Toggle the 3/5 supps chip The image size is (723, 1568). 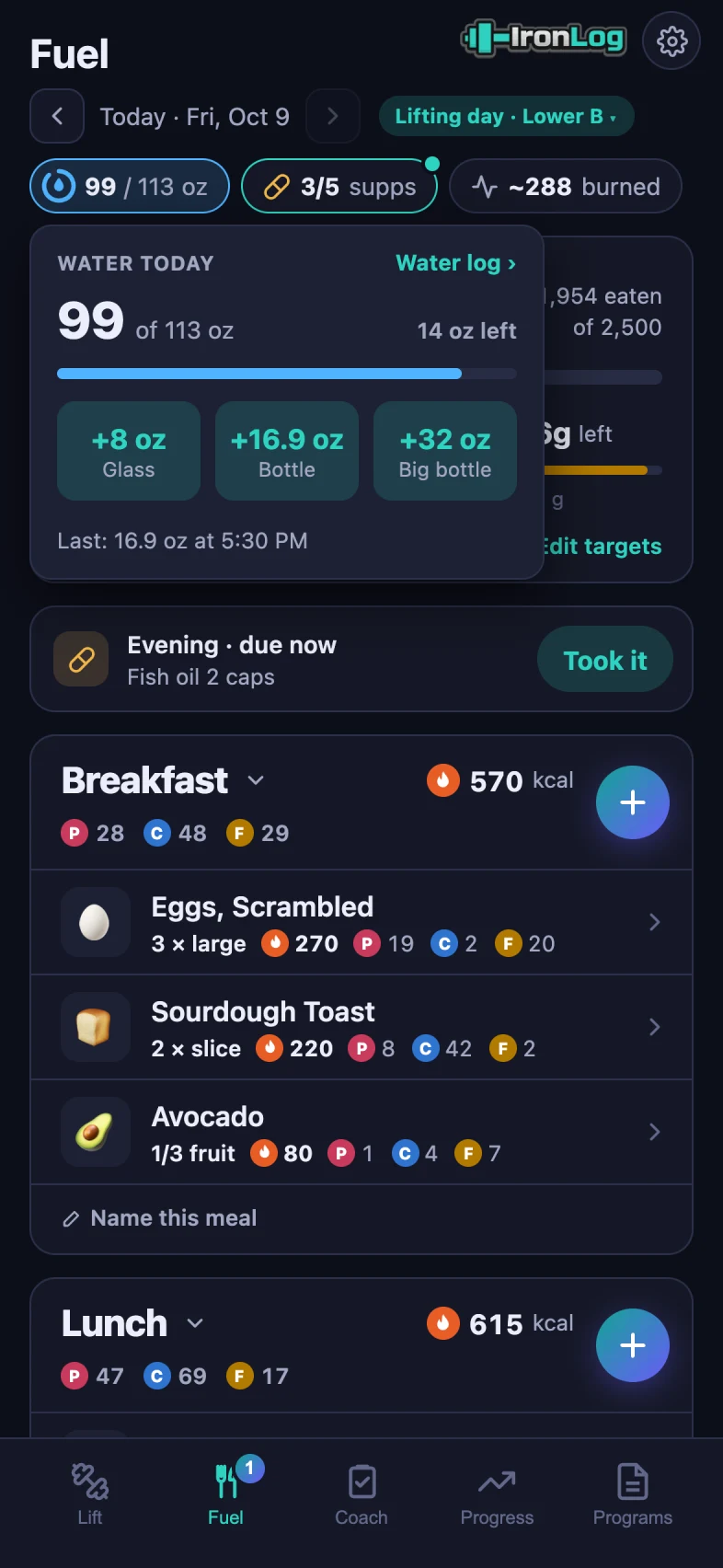(x=339, y=186)
